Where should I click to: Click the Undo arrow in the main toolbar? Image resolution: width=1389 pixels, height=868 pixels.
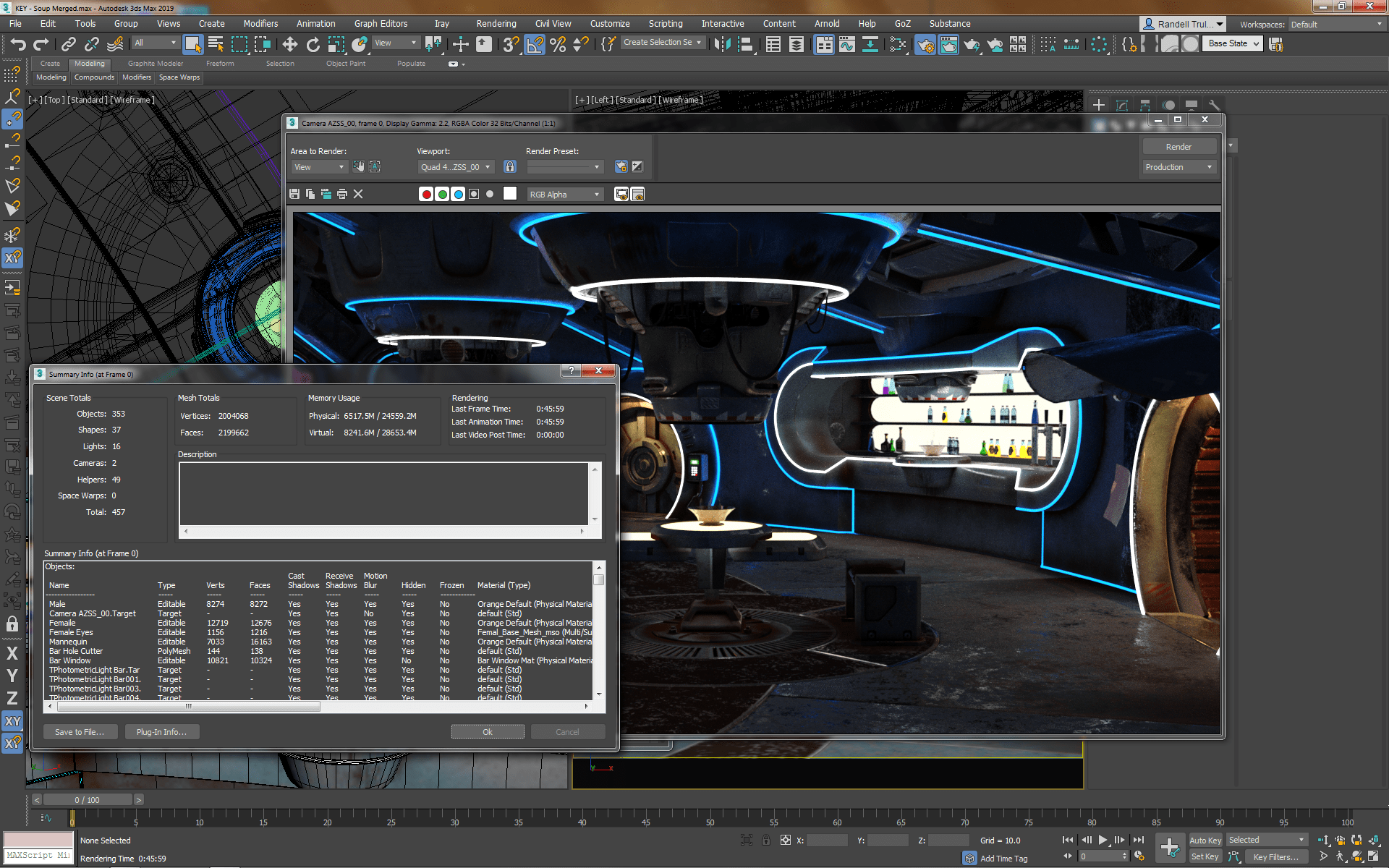click(x=18, y=45)
